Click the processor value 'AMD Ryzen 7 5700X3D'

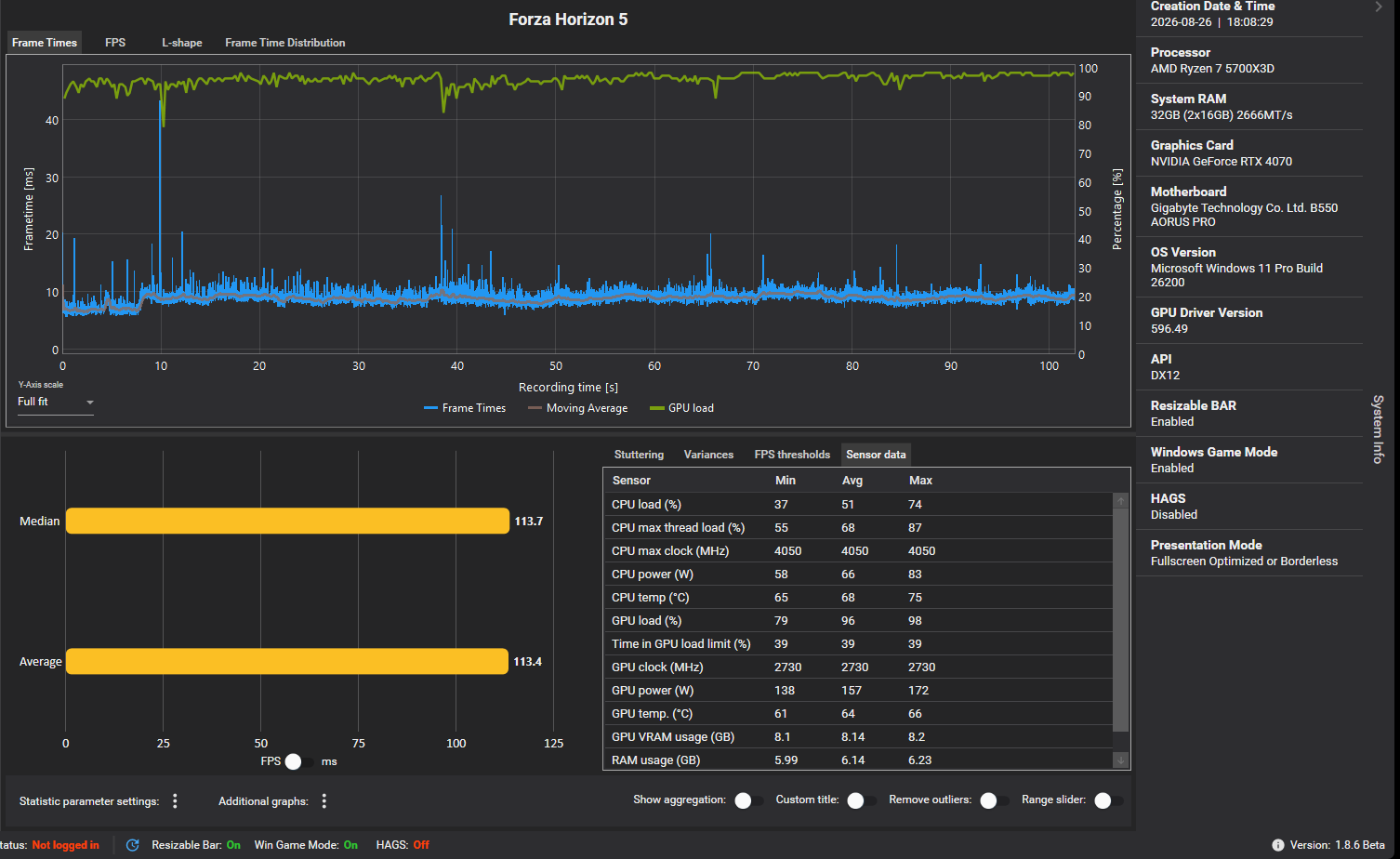coord(1212,69)
